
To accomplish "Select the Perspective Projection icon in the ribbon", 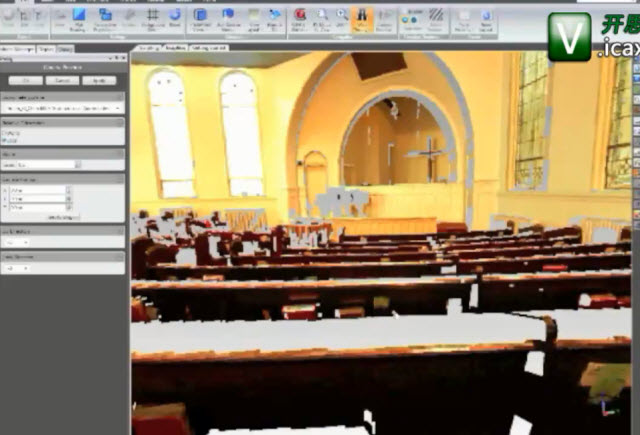I will click(x=104, y=16).
